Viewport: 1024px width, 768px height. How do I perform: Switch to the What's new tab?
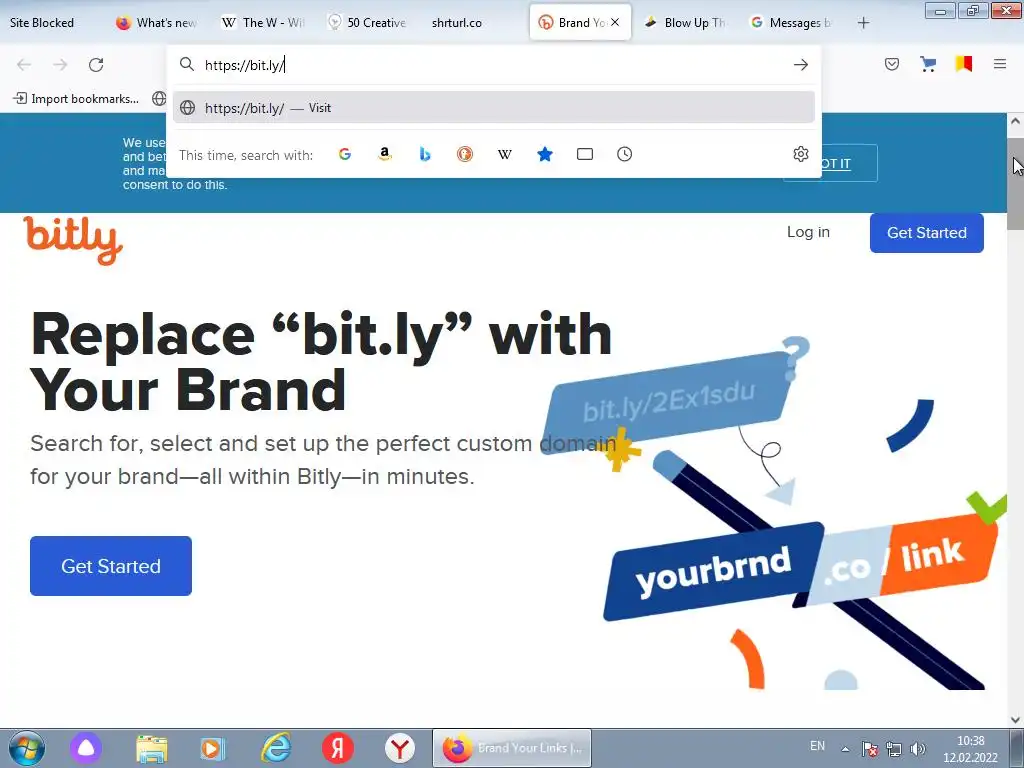[x=157, y=23]
